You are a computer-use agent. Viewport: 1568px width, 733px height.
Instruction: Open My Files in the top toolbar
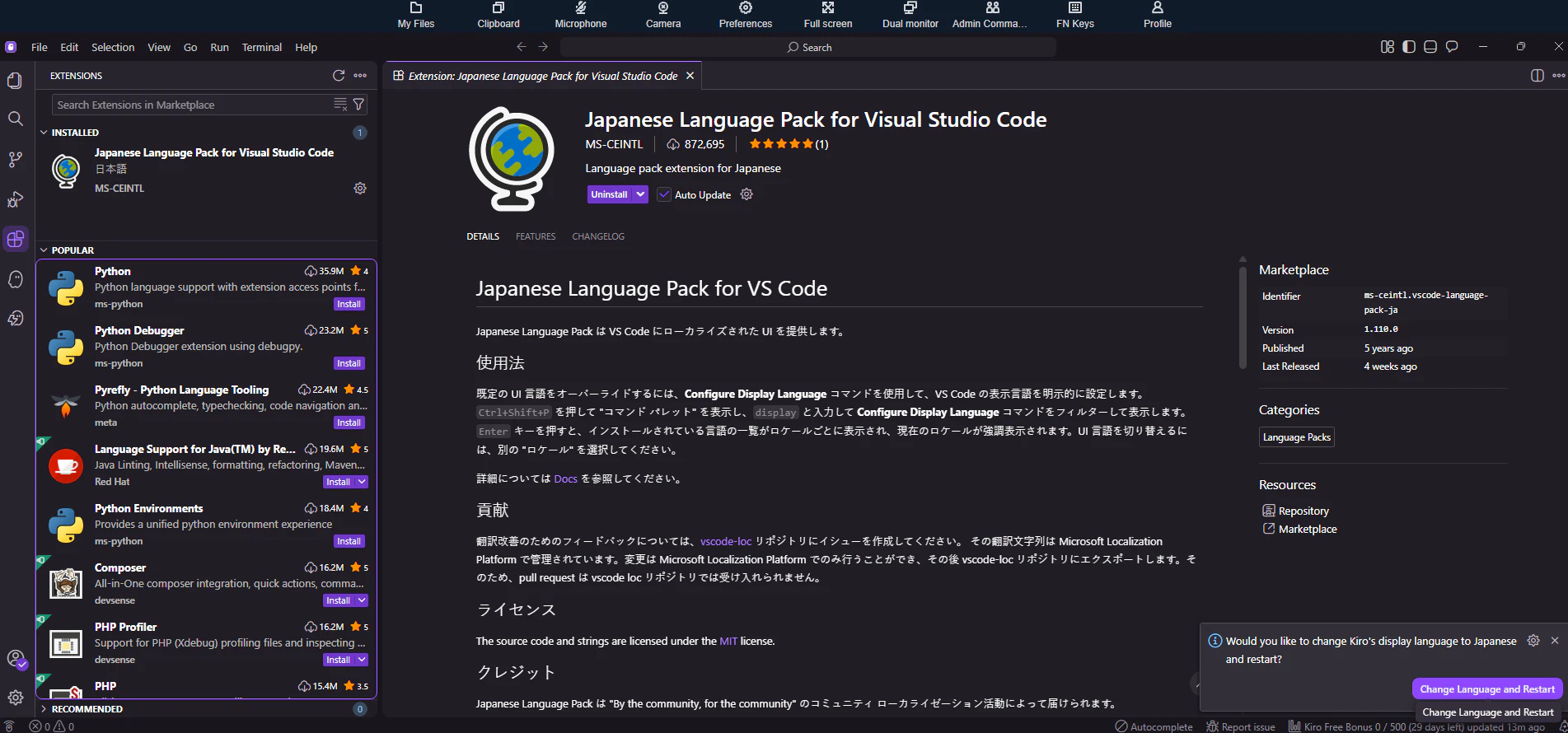(416, 16)
